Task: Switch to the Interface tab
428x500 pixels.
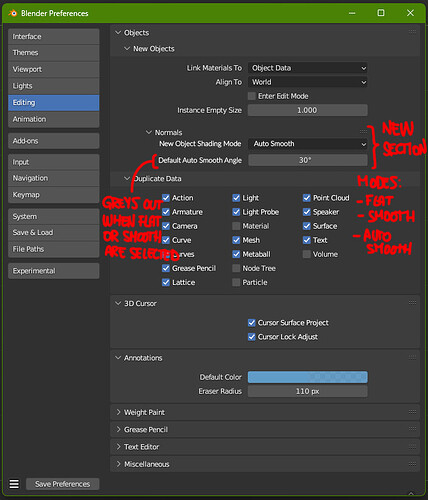Action: [x=54, y=36]
